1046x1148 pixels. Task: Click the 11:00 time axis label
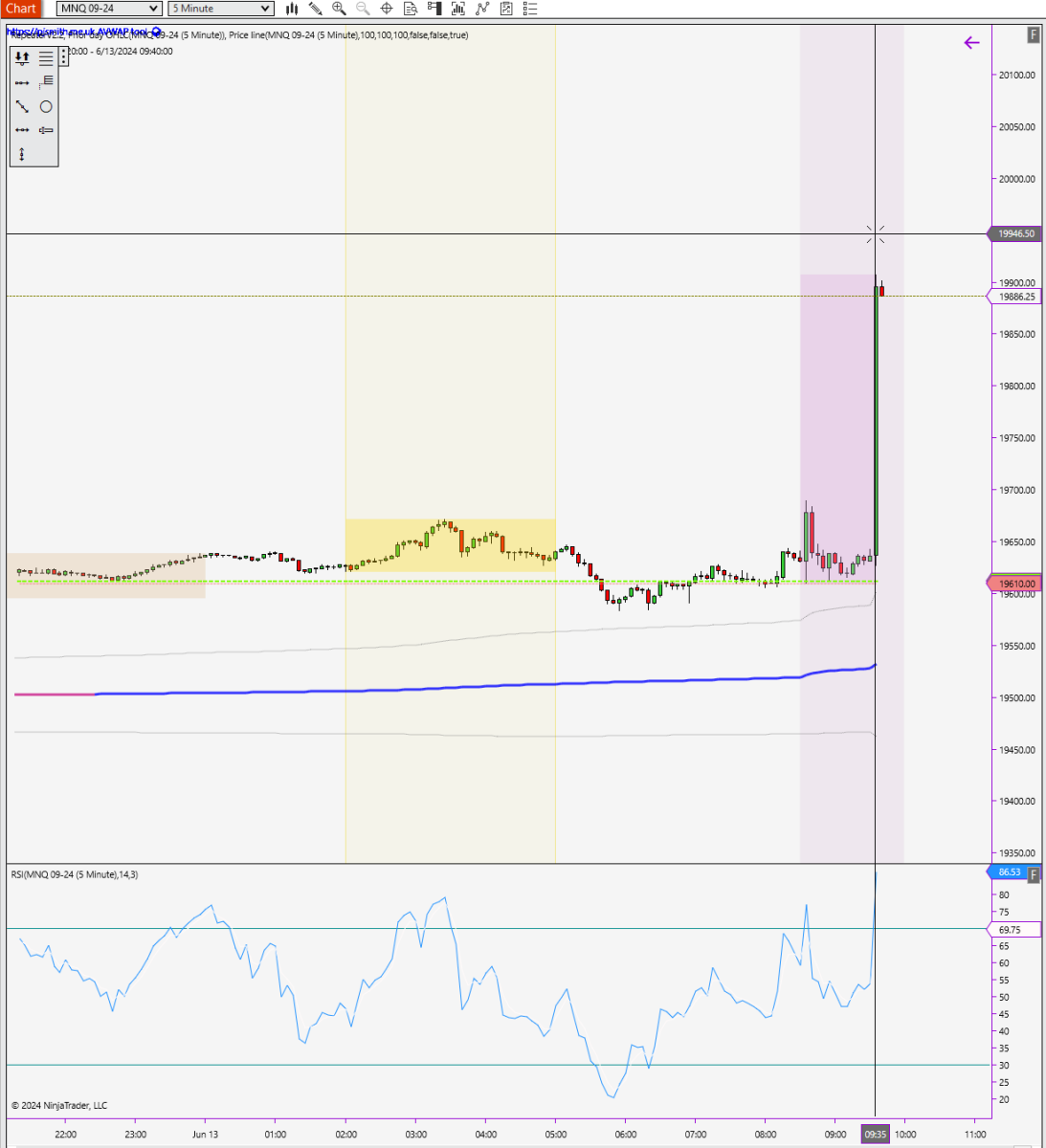(x=975, y=1135)
